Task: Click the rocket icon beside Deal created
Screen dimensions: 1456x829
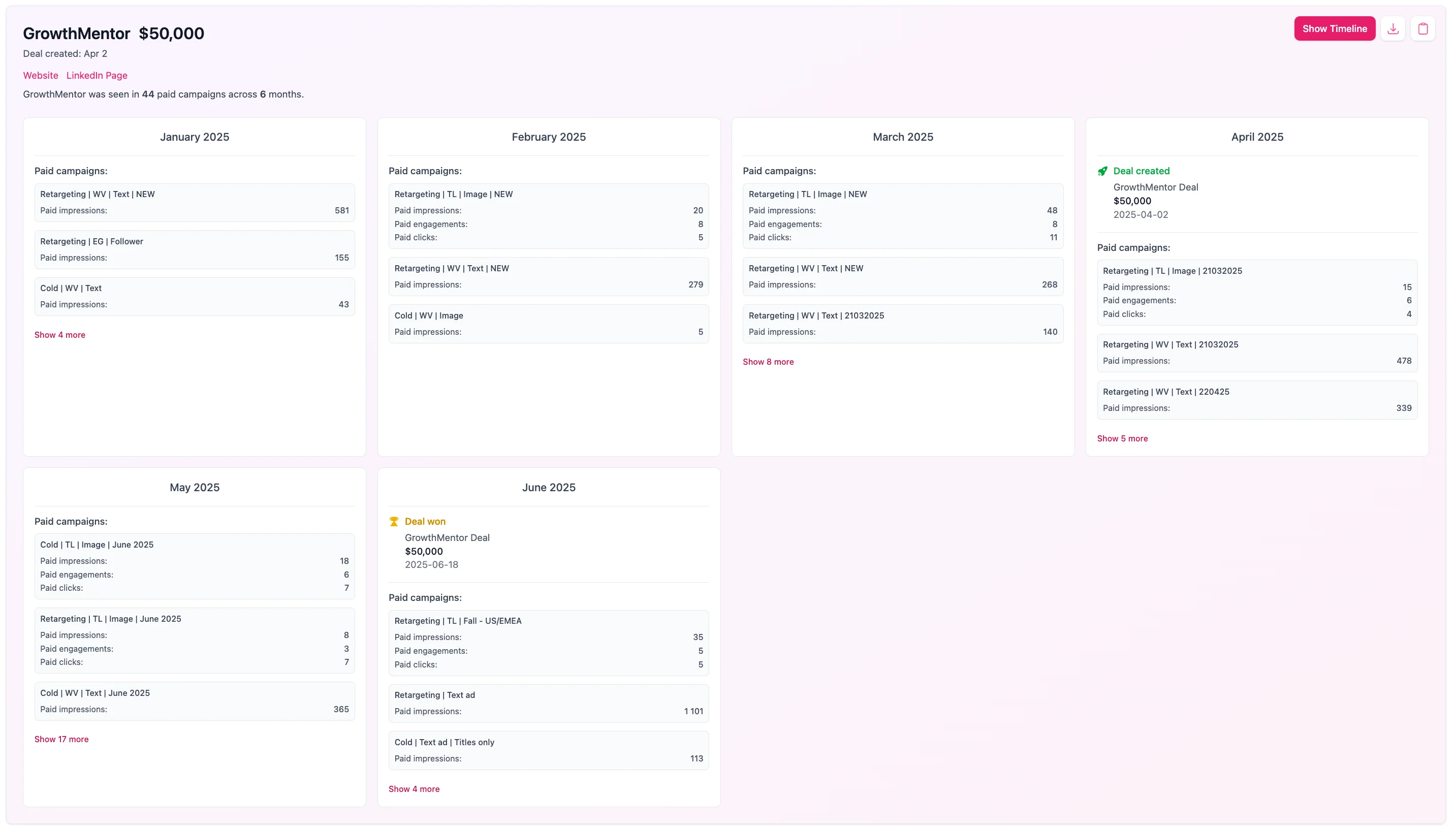Action: point(1103,171)
